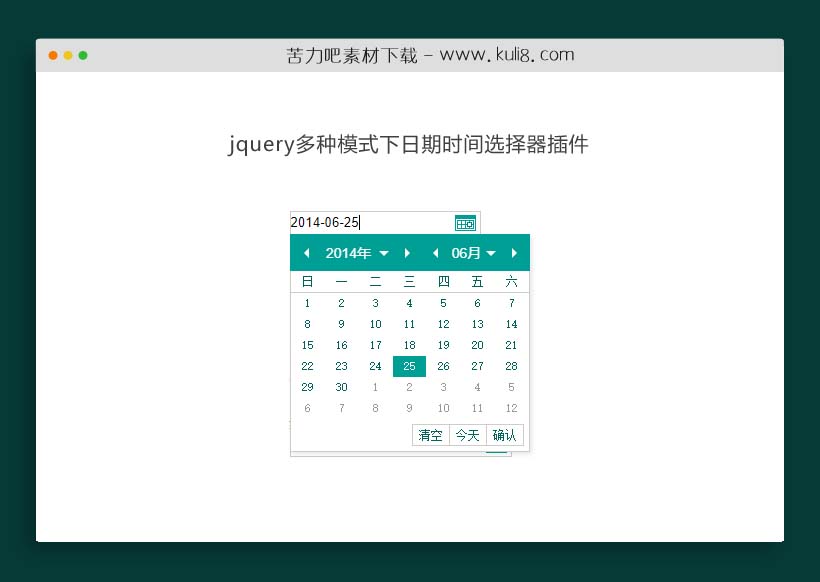This screenshot has height=582, width=820.
Task: Click the green window dot
Action: click(84, 57)
